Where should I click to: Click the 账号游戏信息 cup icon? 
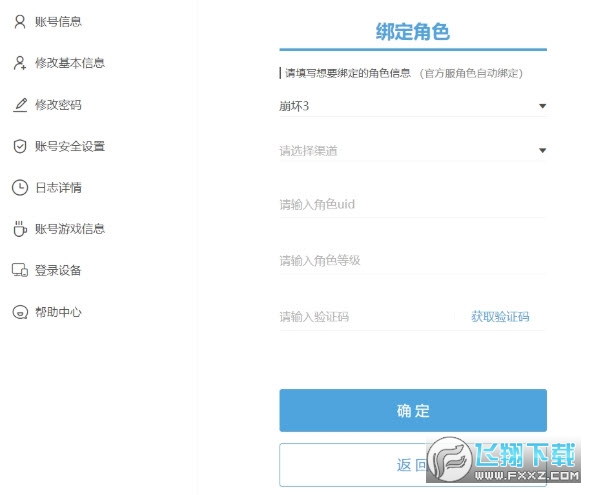coord(20,229)
